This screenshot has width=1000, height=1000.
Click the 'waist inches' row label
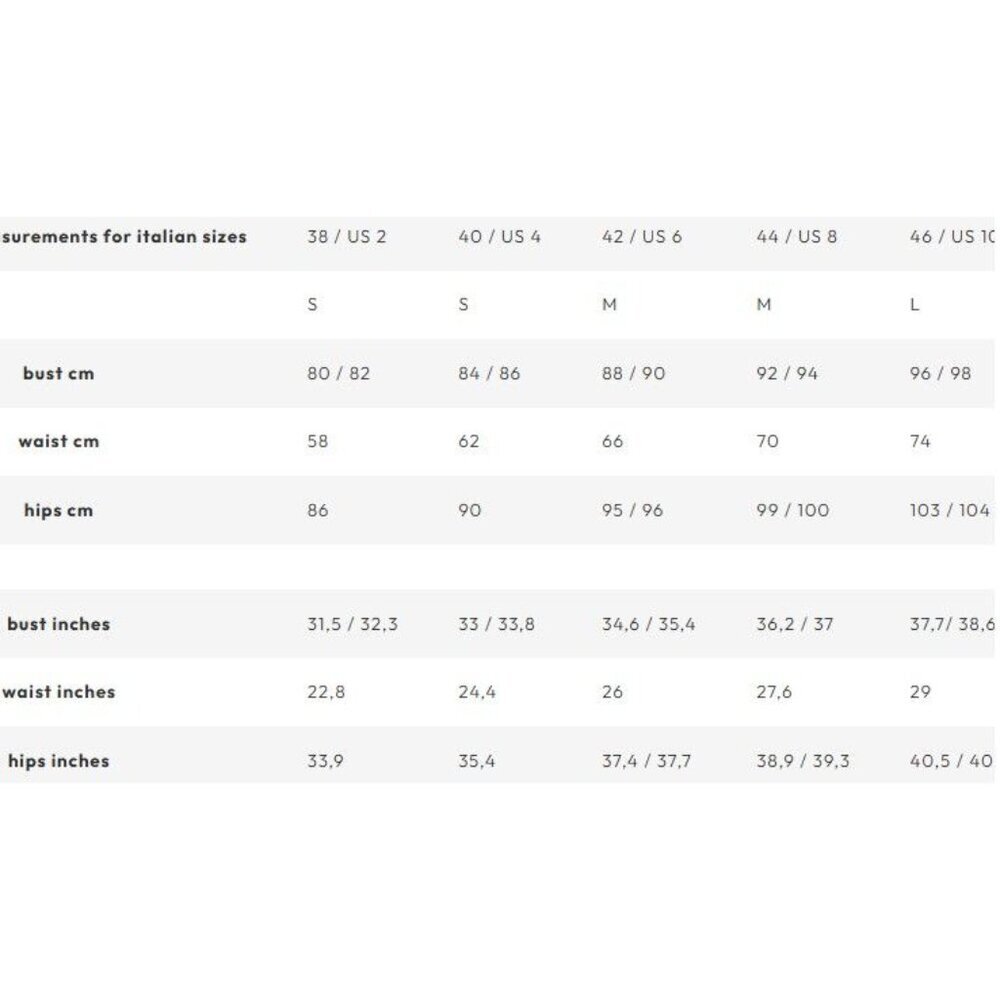point(59,692)
